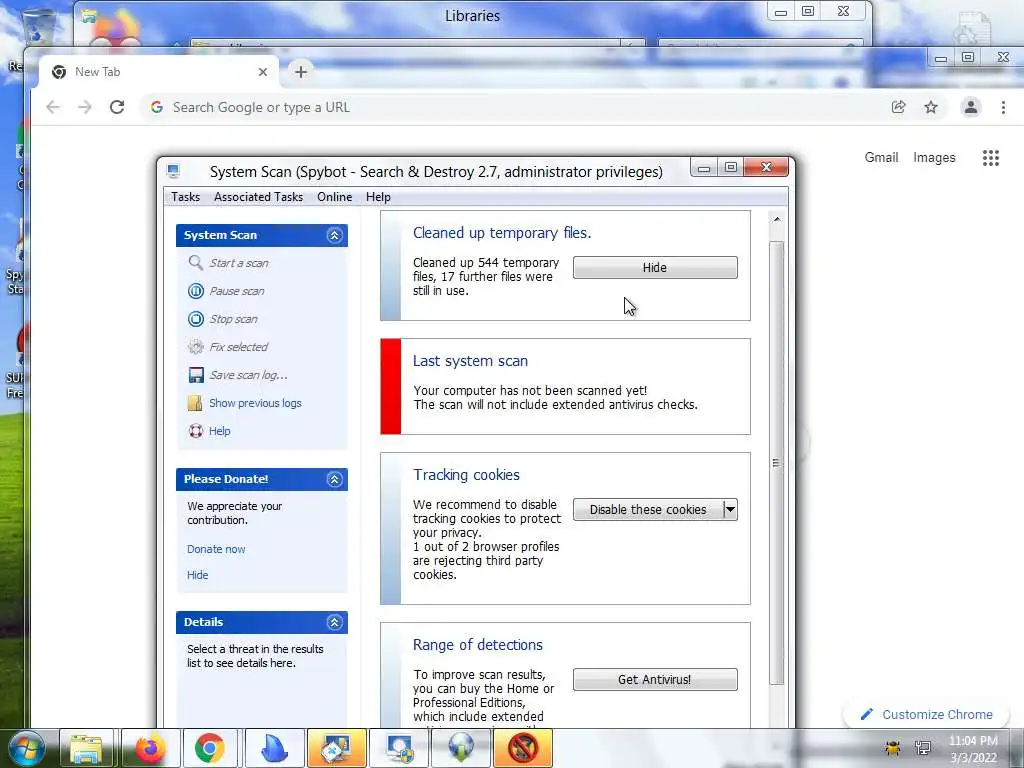Bookmark this tab with the star icon
This screenshot has height=768, width=1024.
click(931, 107)
